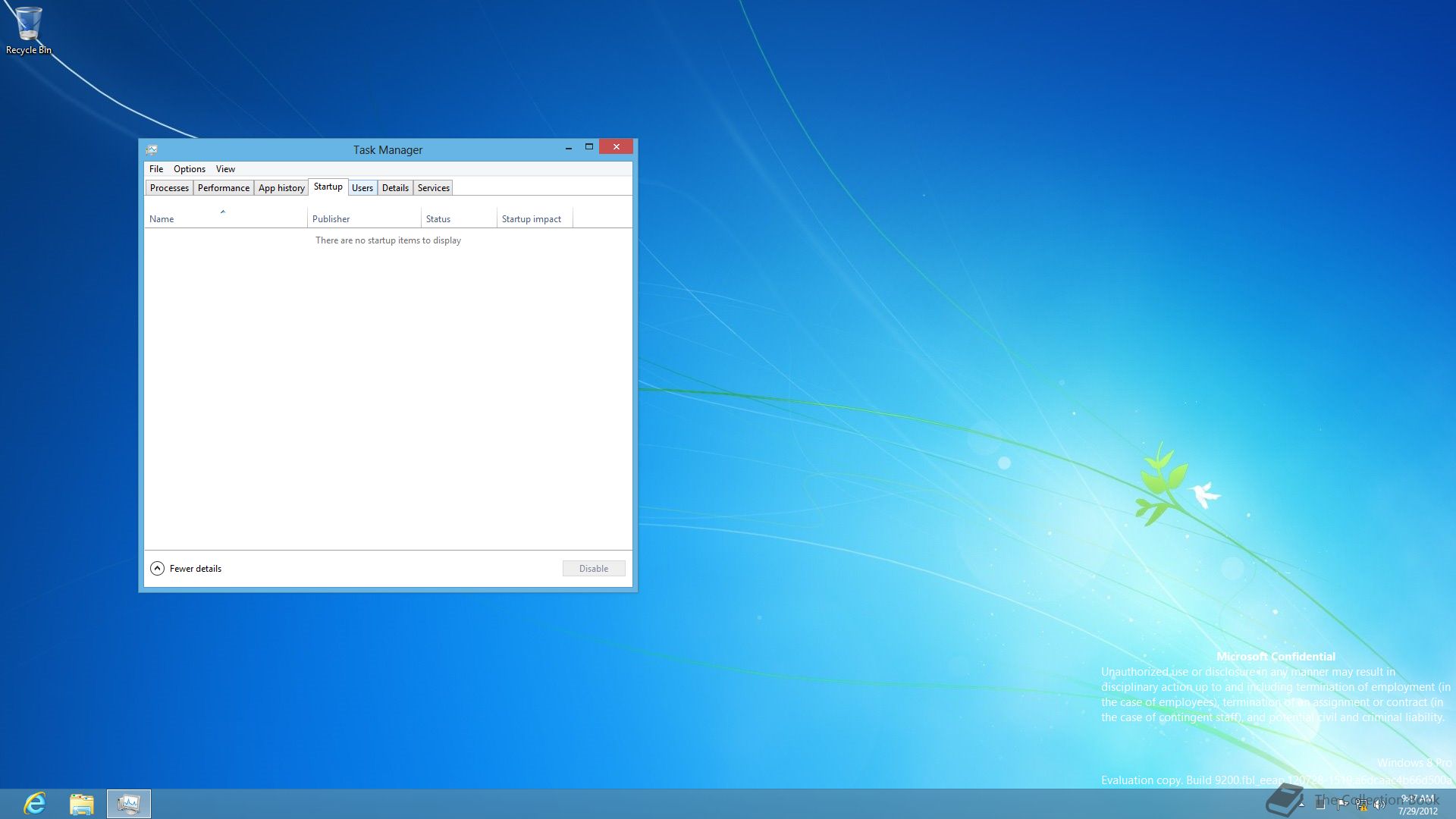Click the Task Manager taskbar button

click(x=128, y=803)
